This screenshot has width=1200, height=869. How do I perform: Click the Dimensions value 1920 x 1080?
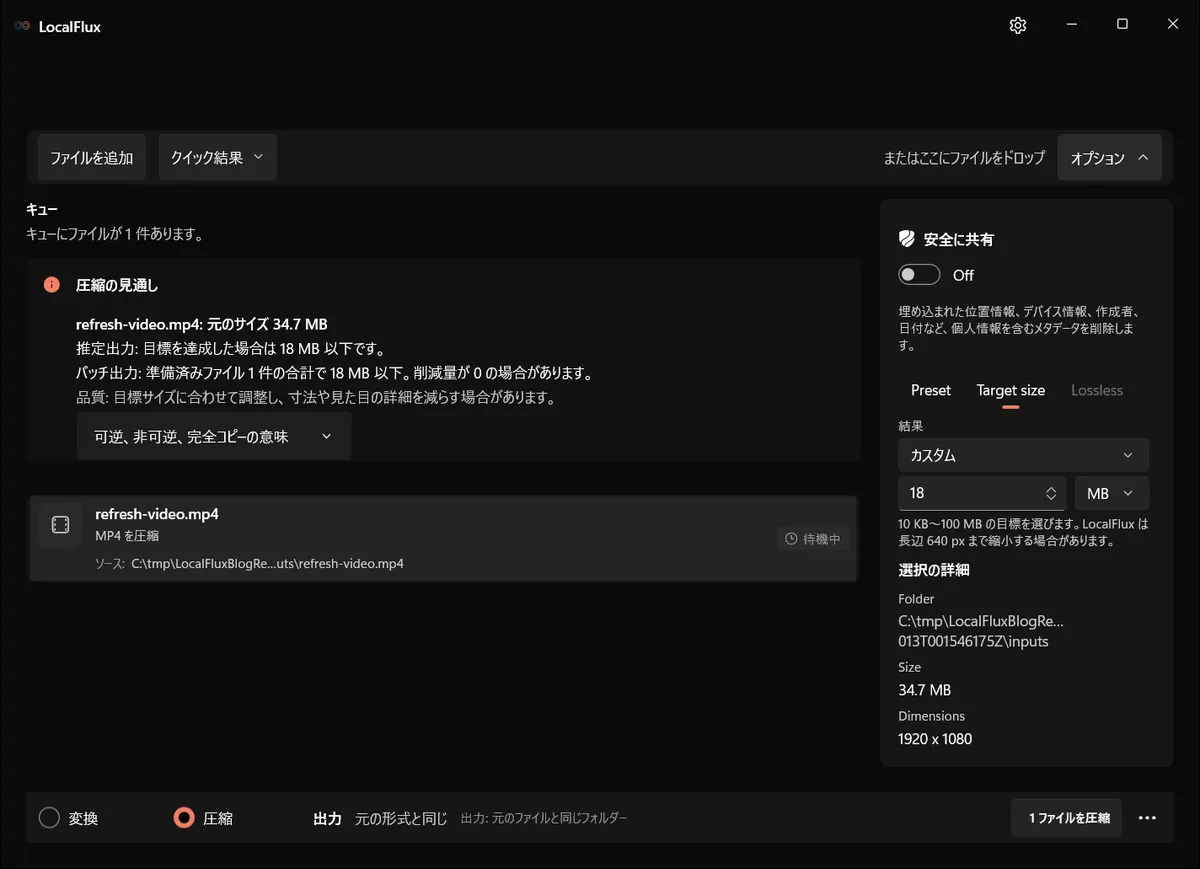(935, 739)
